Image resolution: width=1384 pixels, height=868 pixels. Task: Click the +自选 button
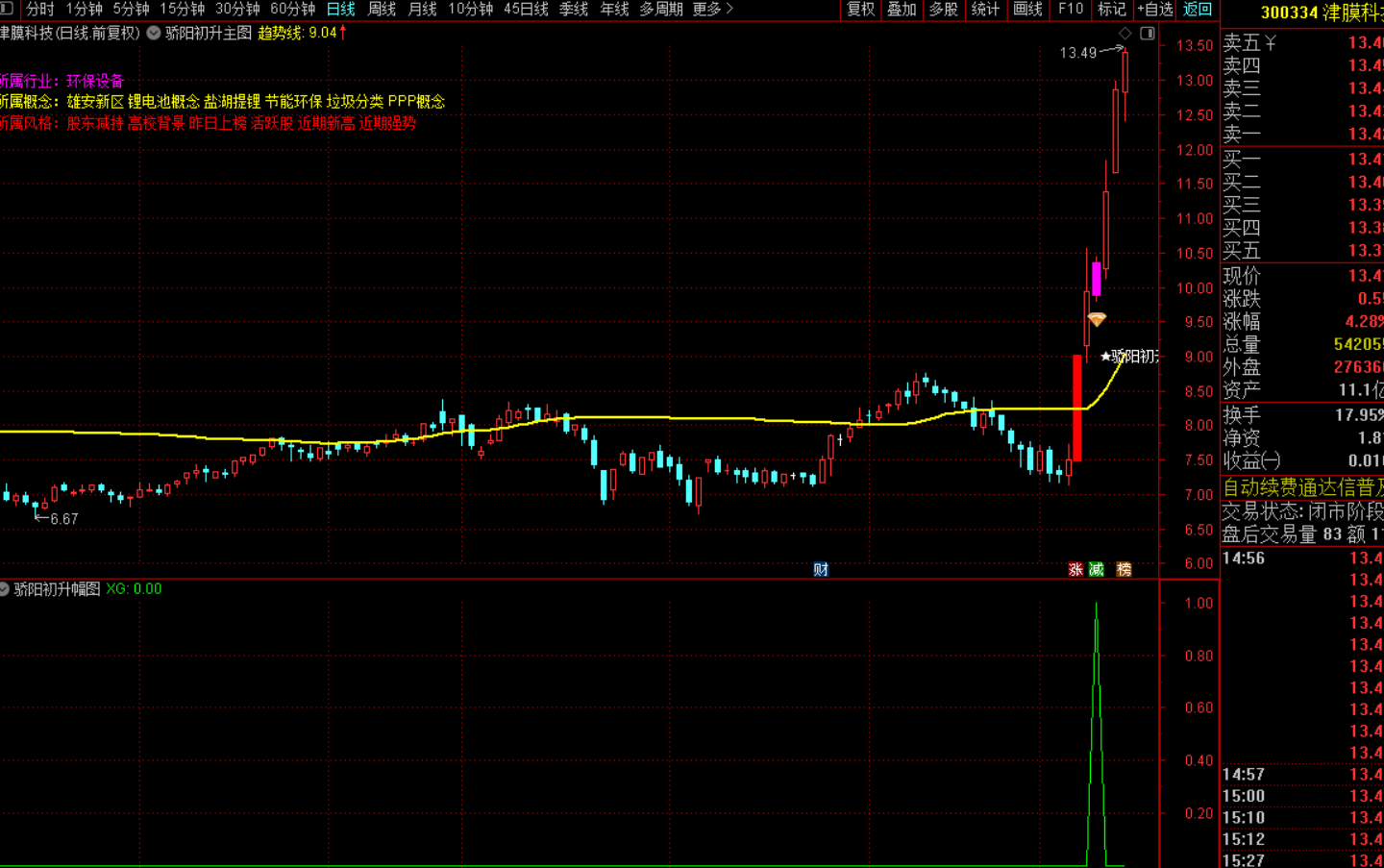tap(1155, 9)
